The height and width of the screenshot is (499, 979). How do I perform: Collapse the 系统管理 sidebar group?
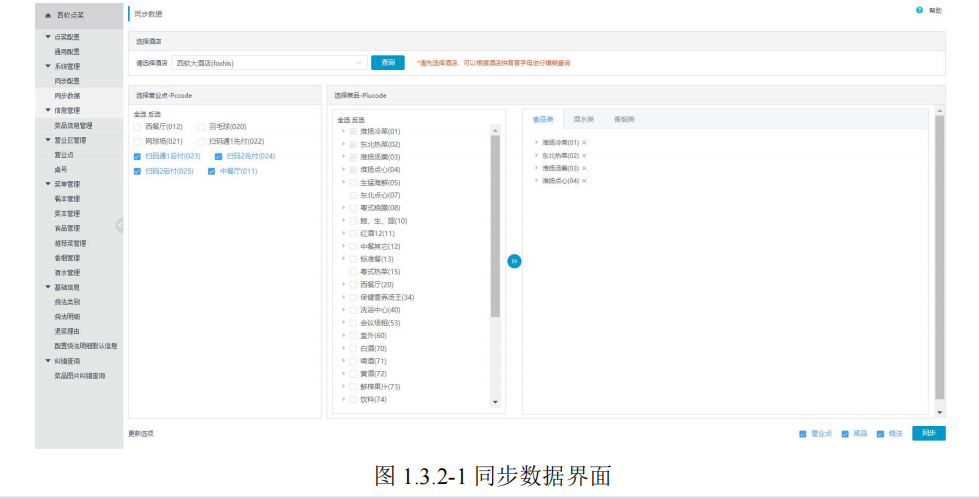tap(48, 66)
